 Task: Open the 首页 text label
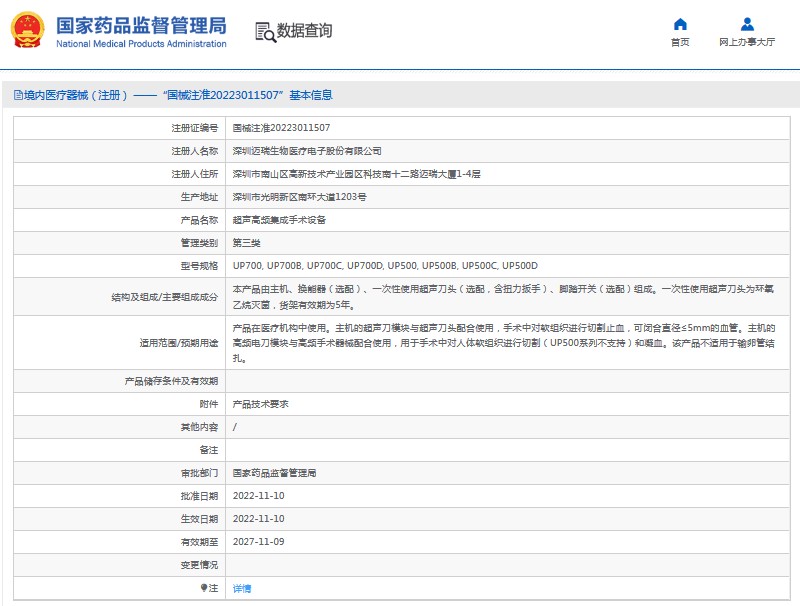point(680,43)
